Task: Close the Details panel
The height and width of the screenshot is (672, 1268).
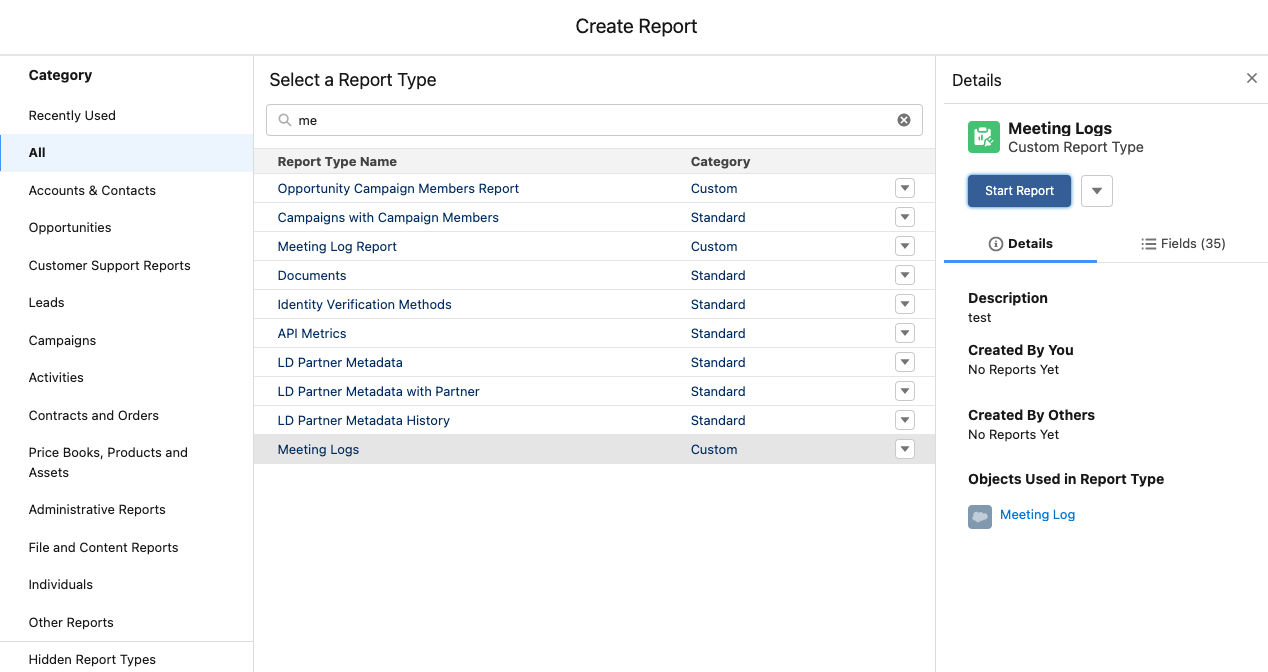Action: pyautogui.click(x=1251, y=78)
